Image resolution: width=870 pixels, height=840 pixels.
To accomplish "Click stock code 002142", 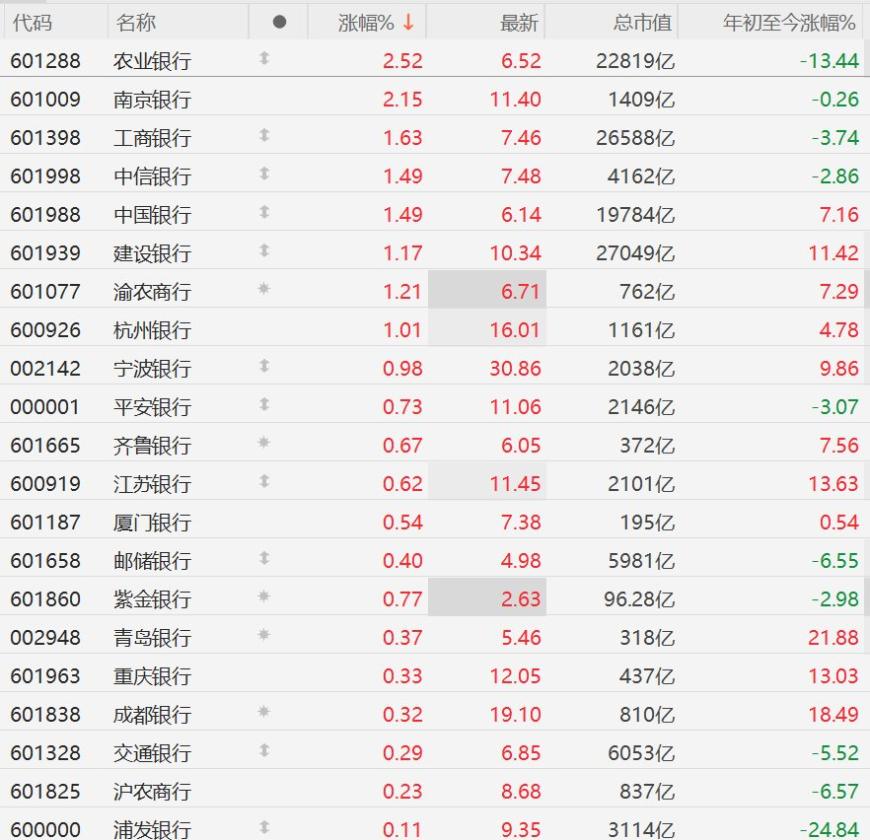I will [x=45, y=368].
